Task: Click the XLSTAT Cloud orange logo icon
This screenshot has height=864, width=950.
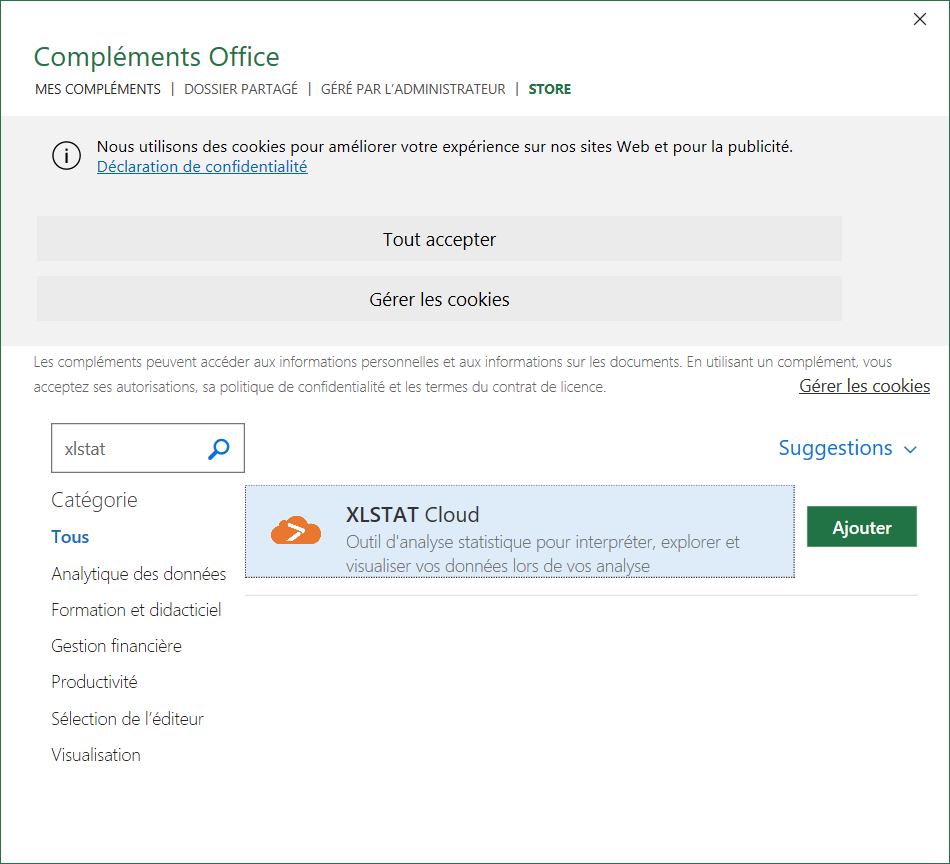Action: point(296,531)
